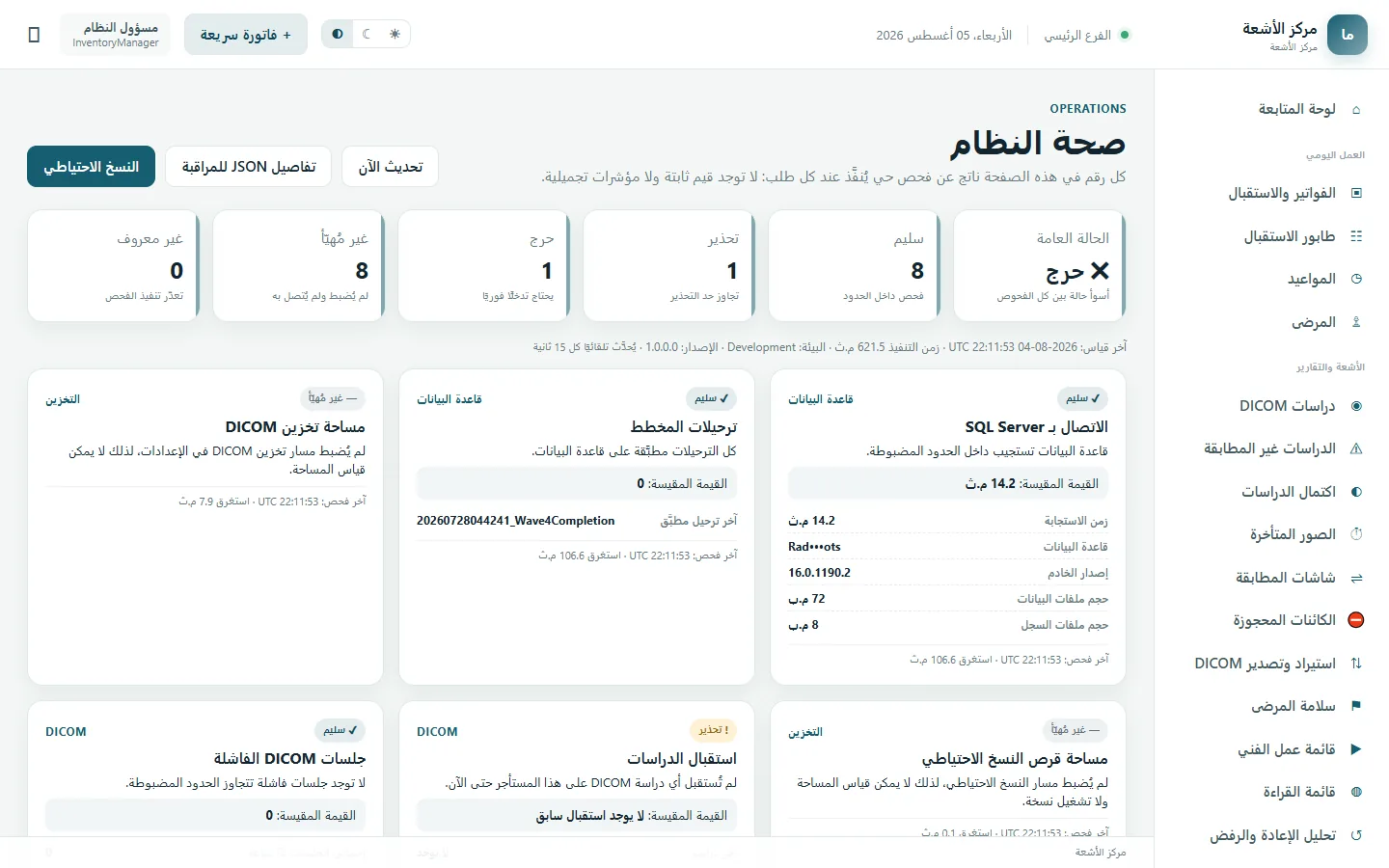Click the الفواتير والاستقبال sidebar icon
Viewport: 1389px width, 868px height.
click(1356, 193)
